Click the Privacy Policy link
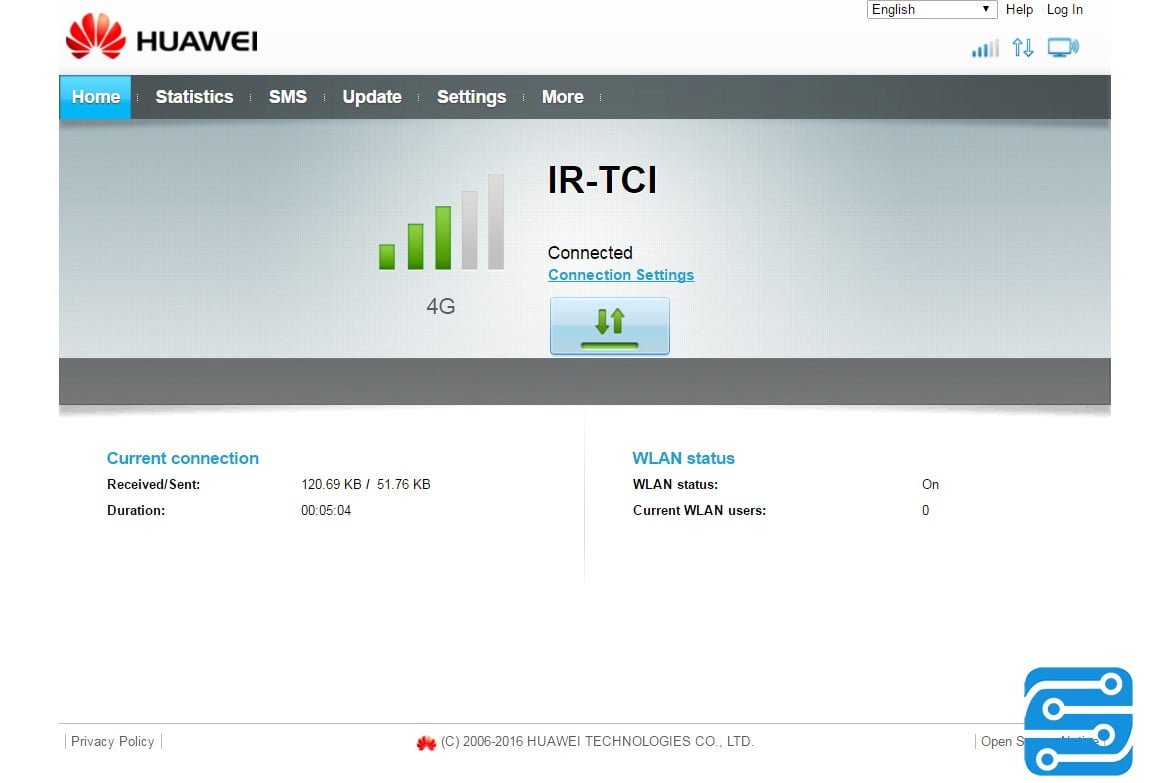Image resolution: width=1152 pixels, height=783 pixels. pyautogui.click(x=112, y=741)
